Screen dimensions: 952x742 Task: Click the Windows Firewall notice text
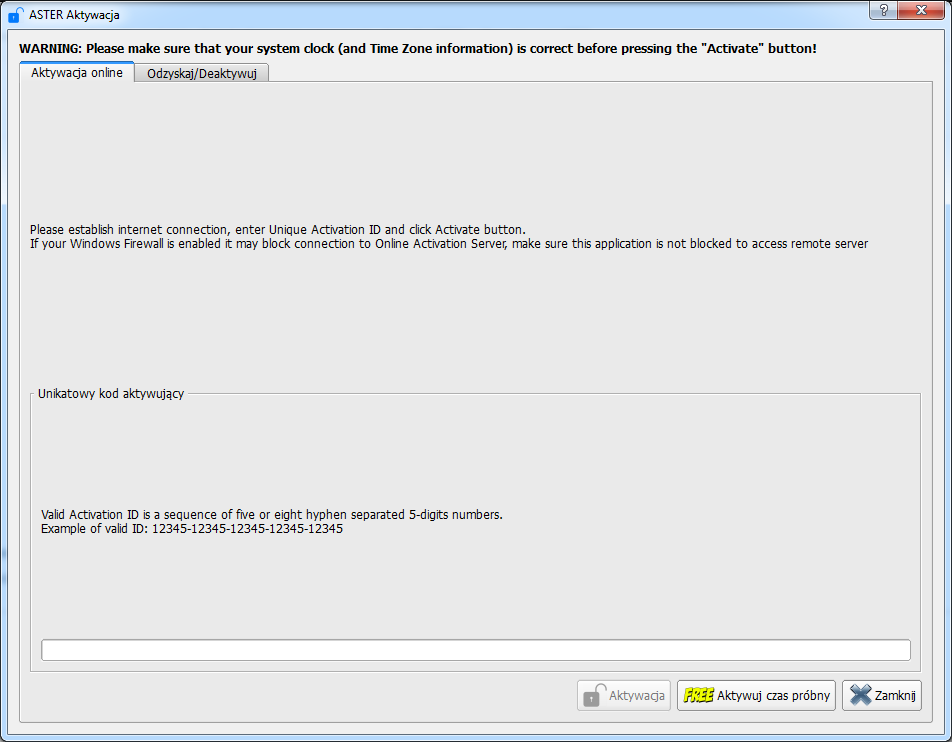pyautogui.click(x=449, y=243)
